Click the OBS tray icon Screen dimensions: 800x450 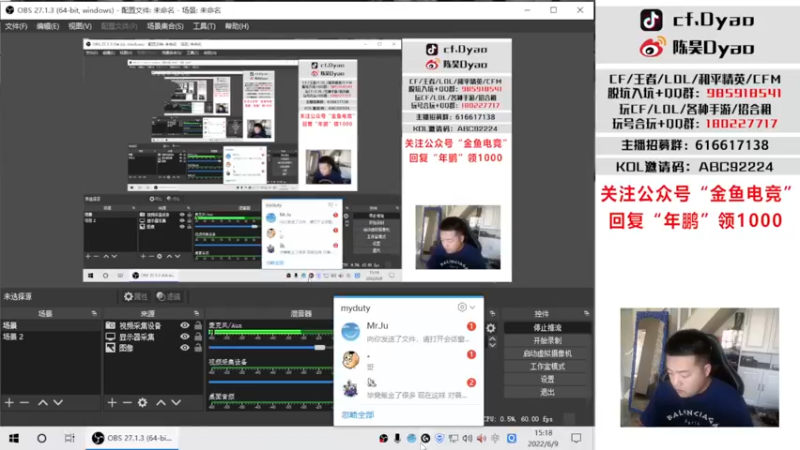(x=383, y=438)
